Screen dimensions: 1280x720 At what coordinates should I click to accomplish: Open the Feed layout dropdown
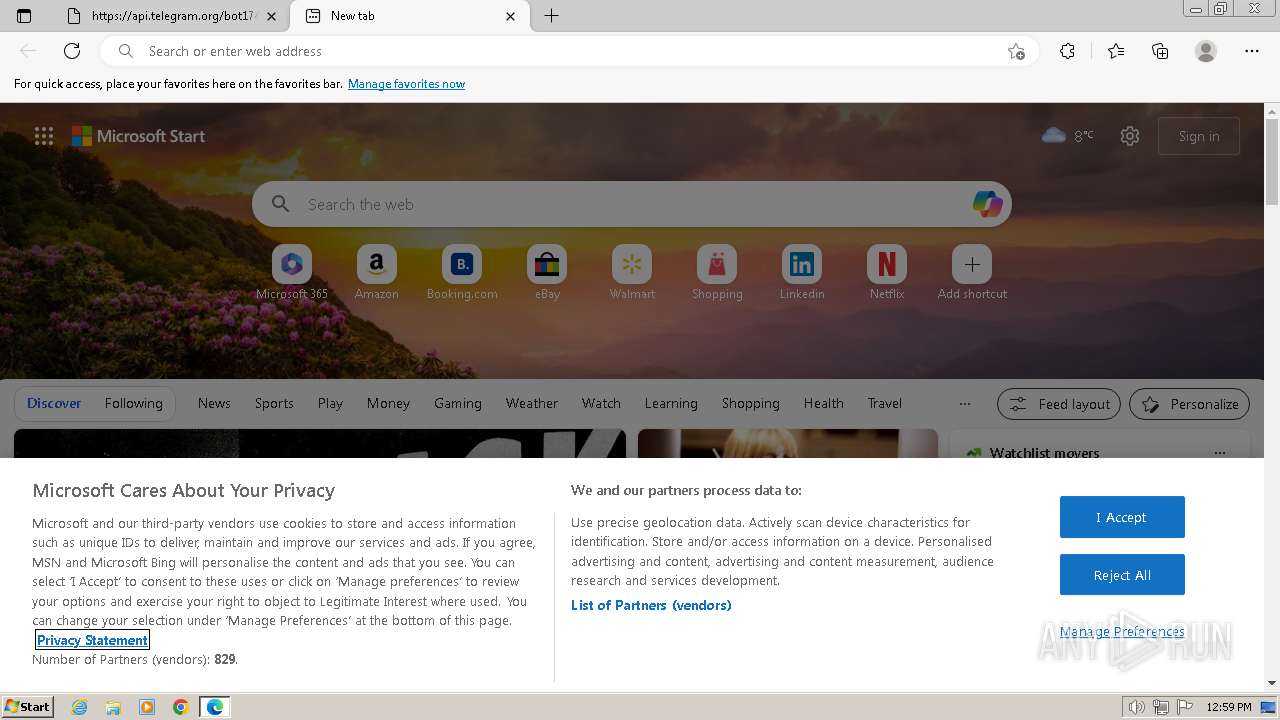[x=1059, y=404]
